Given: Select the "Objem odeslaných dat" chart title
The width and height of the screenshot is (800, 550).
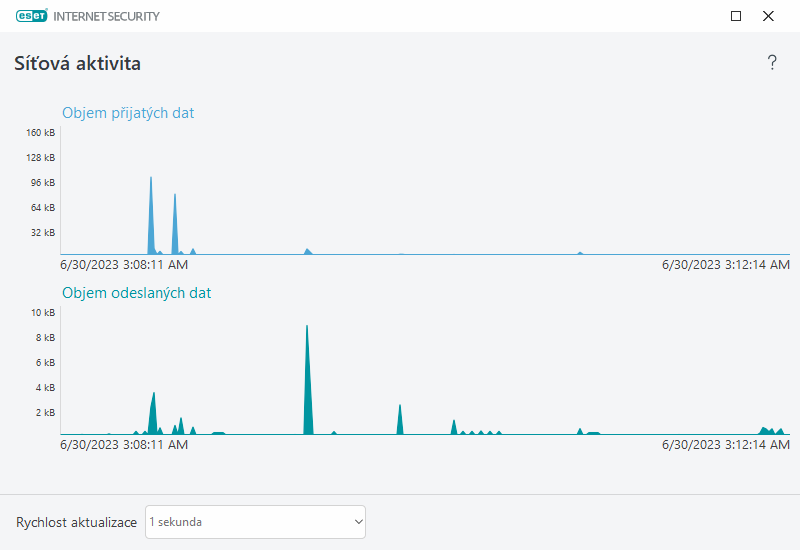Looking at the screenshot, I should pyautogui.click(x=136, y=293).
